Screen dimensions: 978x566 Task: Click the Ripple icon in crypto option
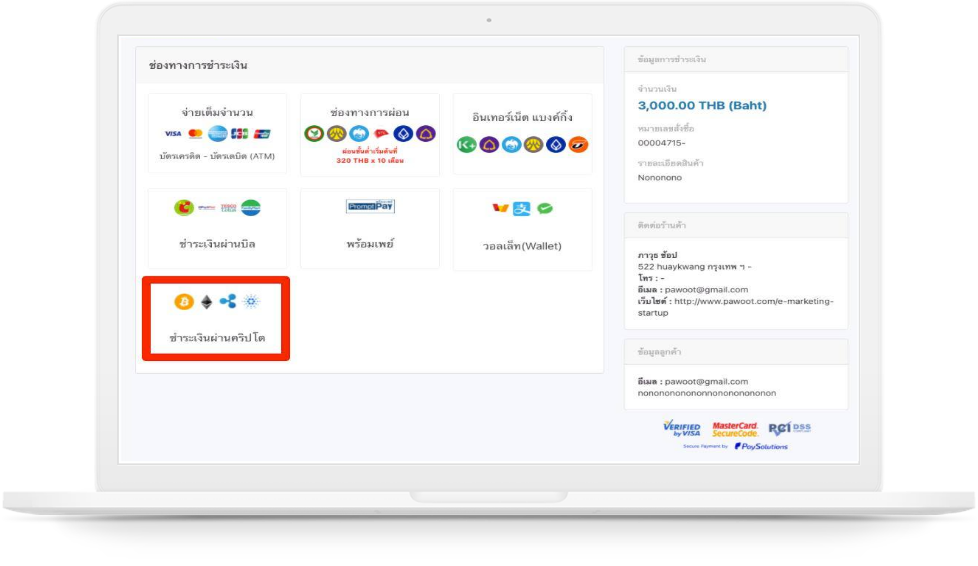tap(228, 301)
